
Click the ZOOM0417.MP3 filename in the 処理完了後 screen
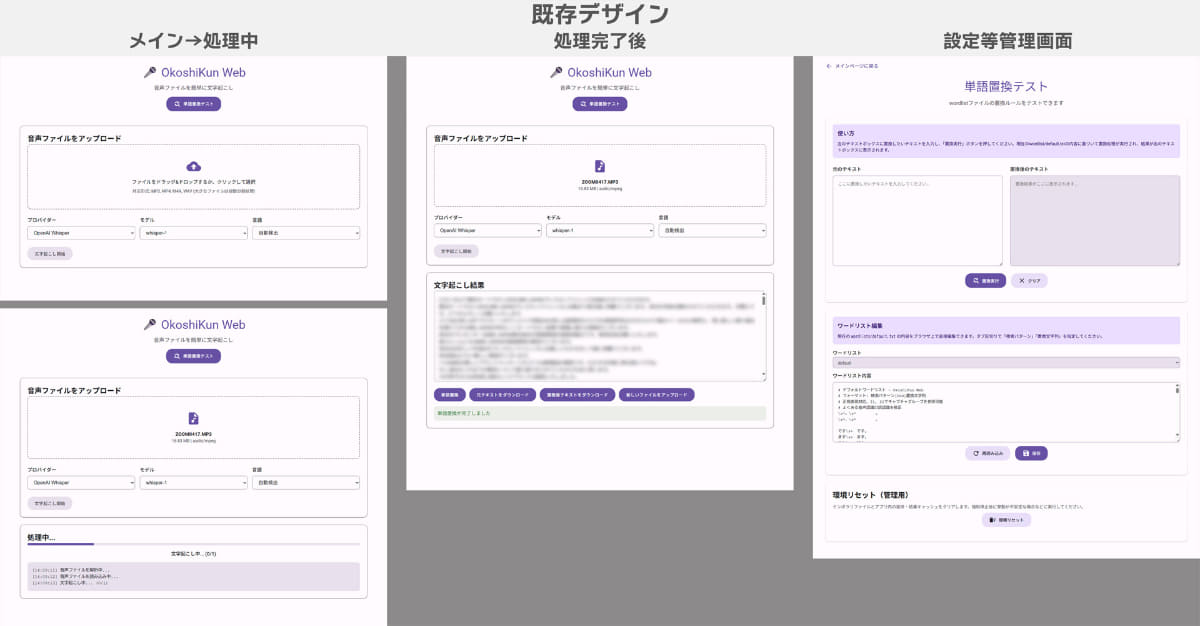(x=600, y=182)
